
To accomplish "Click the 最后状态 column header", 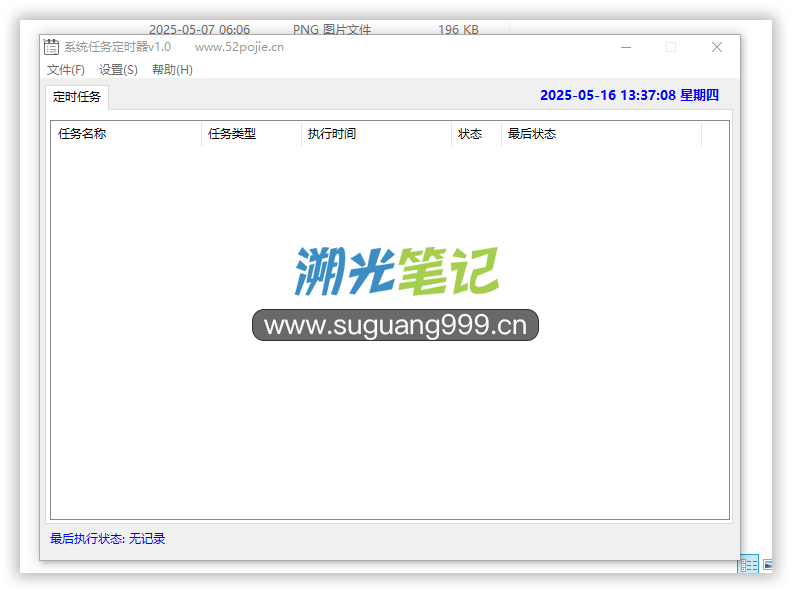I will pyautogui.click(x=601, y=134).
